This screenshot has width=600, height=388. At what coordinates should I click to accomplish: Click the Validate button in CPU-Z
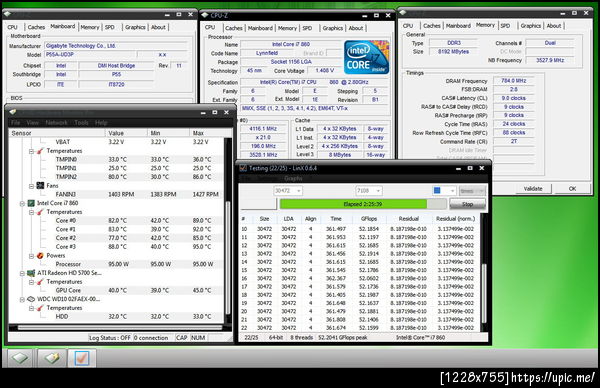pos(533,188)
